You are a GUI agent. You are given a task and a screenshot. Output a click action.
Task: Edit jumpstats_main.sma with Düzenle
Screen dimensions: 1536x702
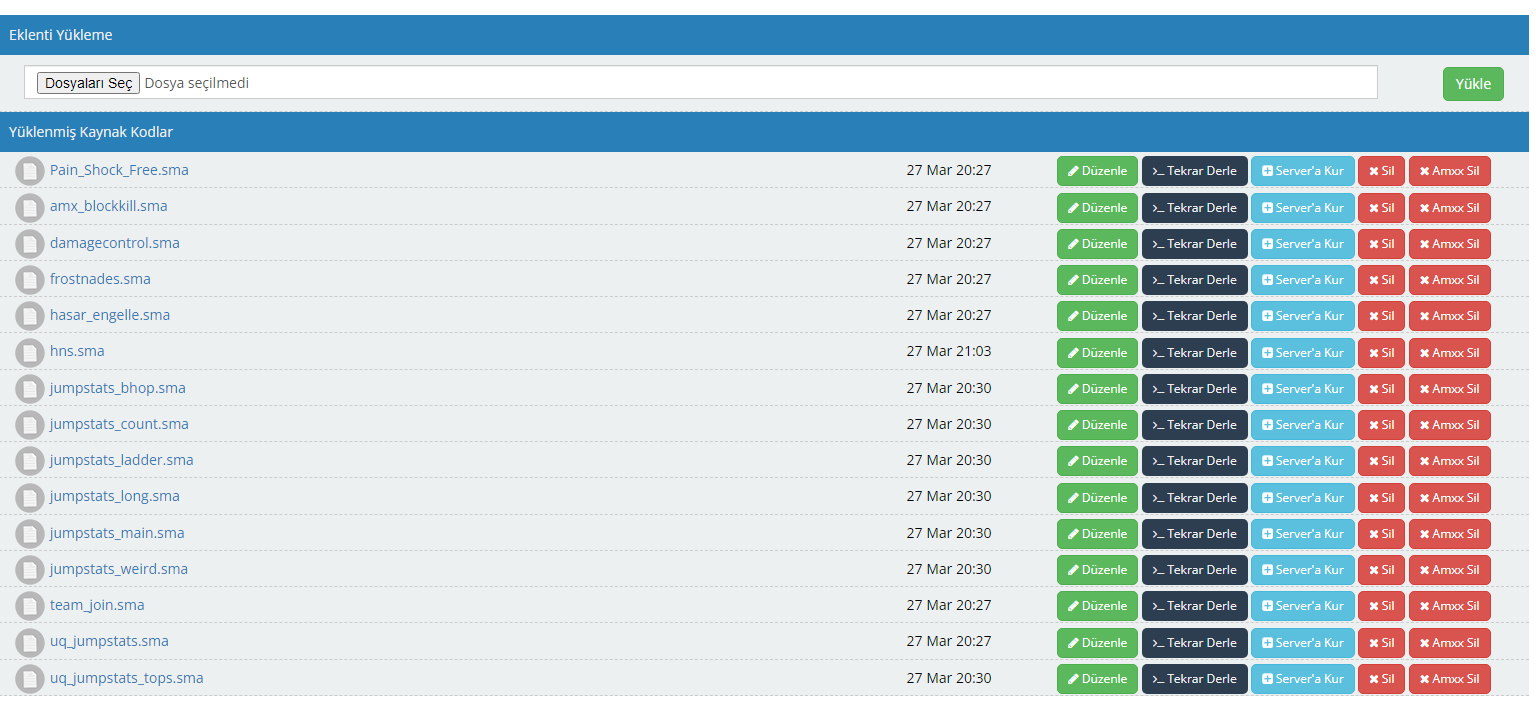tap(1097, 534)
